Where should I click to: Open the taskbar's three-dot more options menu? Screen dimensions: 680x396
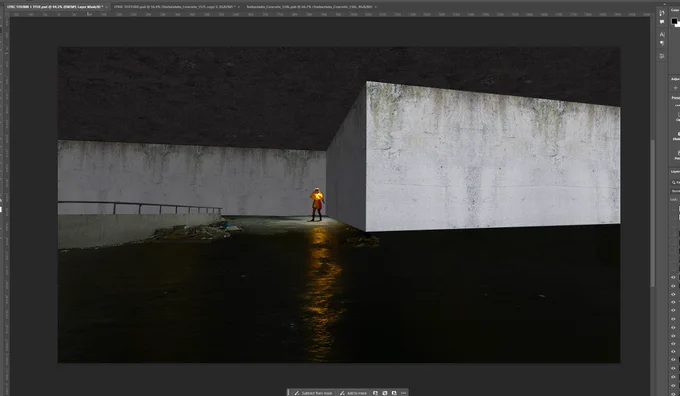tap(403, 393)
